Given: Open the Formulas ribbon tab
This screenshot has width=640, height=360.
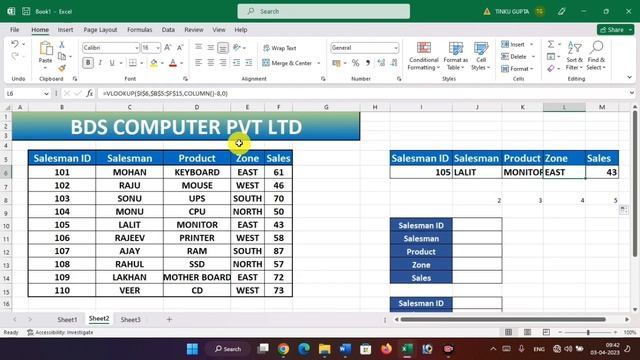Looking at the screenshot, I should coord(139,30).
